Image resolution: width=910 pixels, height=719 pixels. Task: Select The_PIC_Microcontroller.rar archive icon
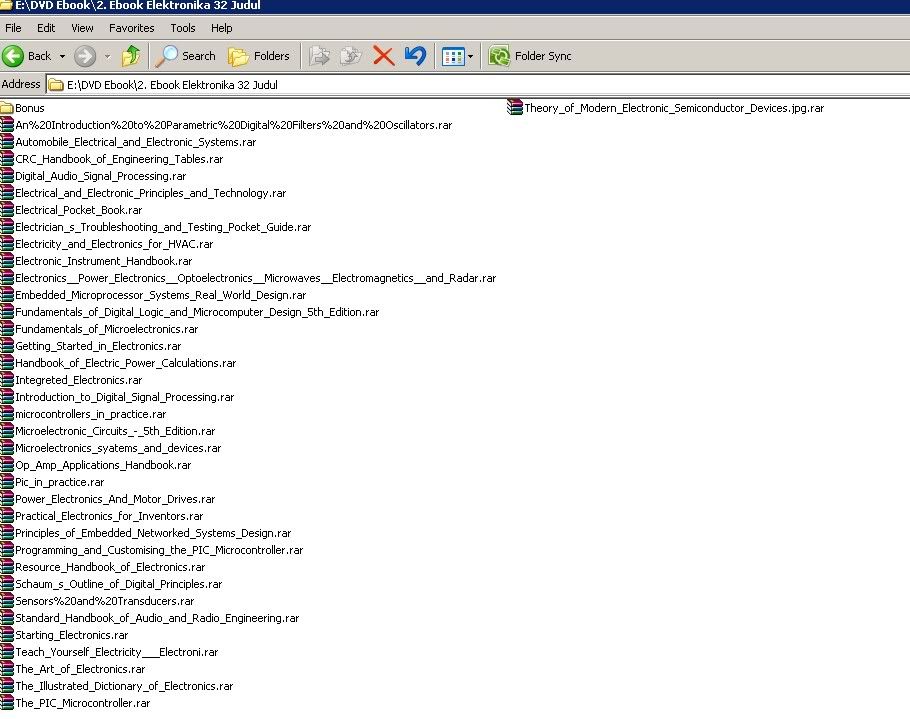[x=7, y=703]
